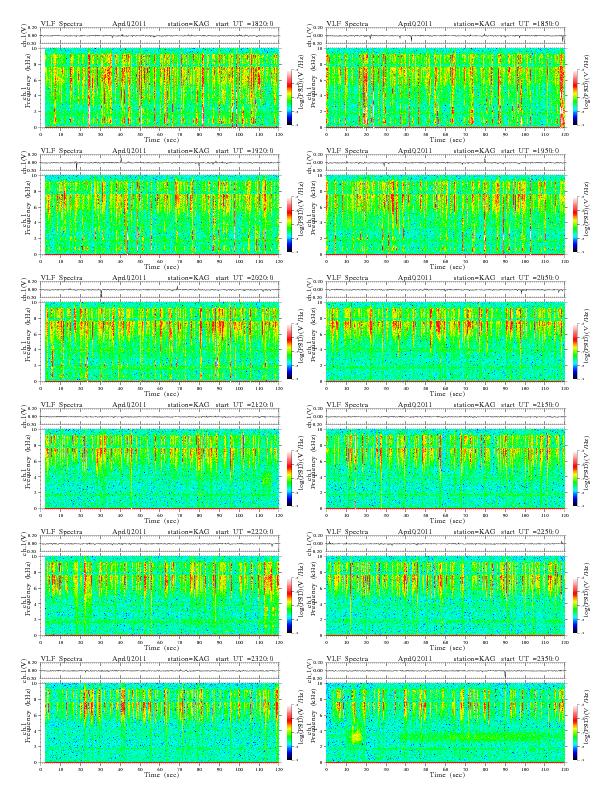This screenshot has width=612, height=792.
Task: Click 'start UT =1920:0' title text
Action: click(244, 151)
